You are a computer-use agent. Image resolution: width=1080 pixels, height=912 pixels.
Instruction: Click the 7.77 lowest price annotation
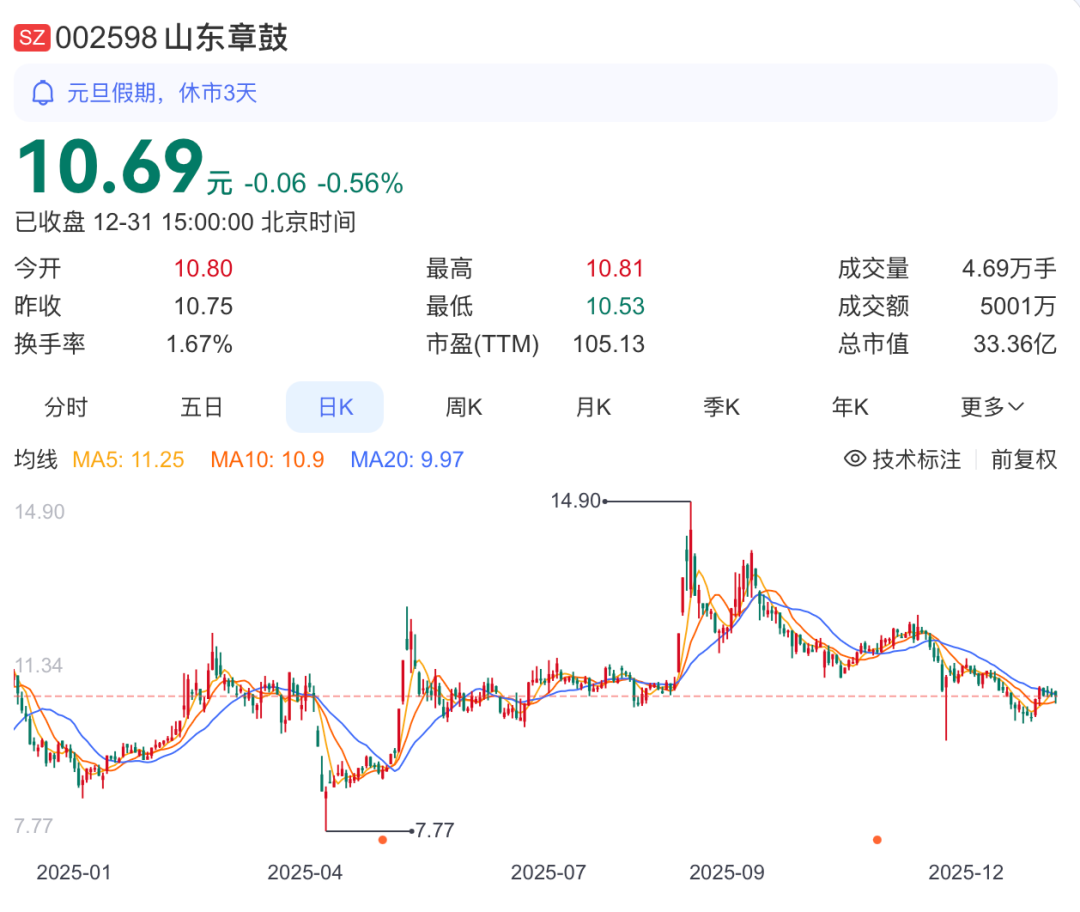tap(434, 830)
